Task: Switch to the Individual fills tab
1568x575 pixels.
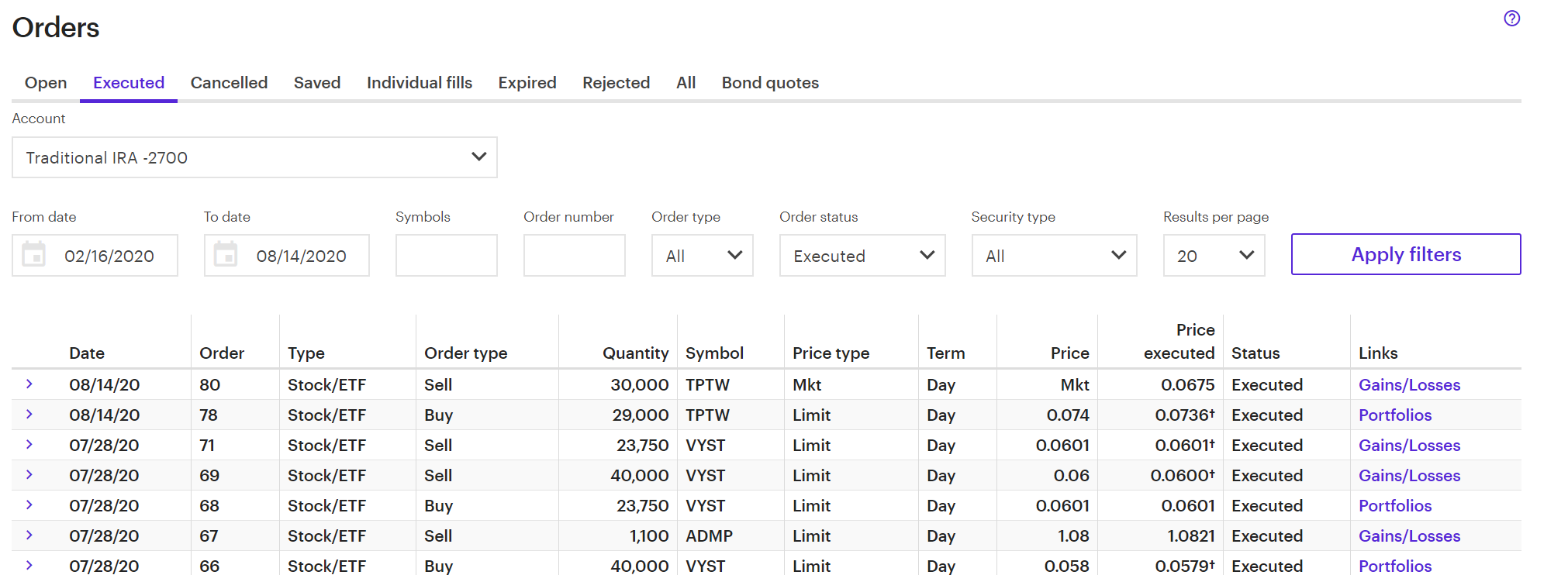Action: (420, 83)
